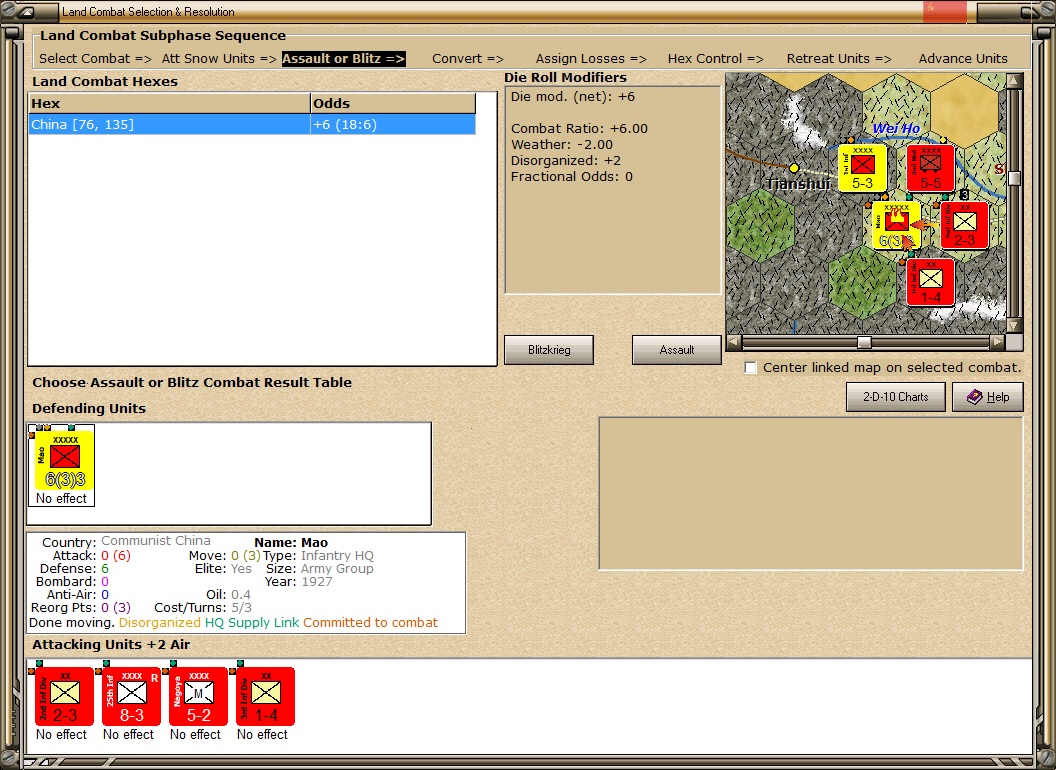
Task: Select the Att Snow Units subphase
Action: [x=219, y=59]
